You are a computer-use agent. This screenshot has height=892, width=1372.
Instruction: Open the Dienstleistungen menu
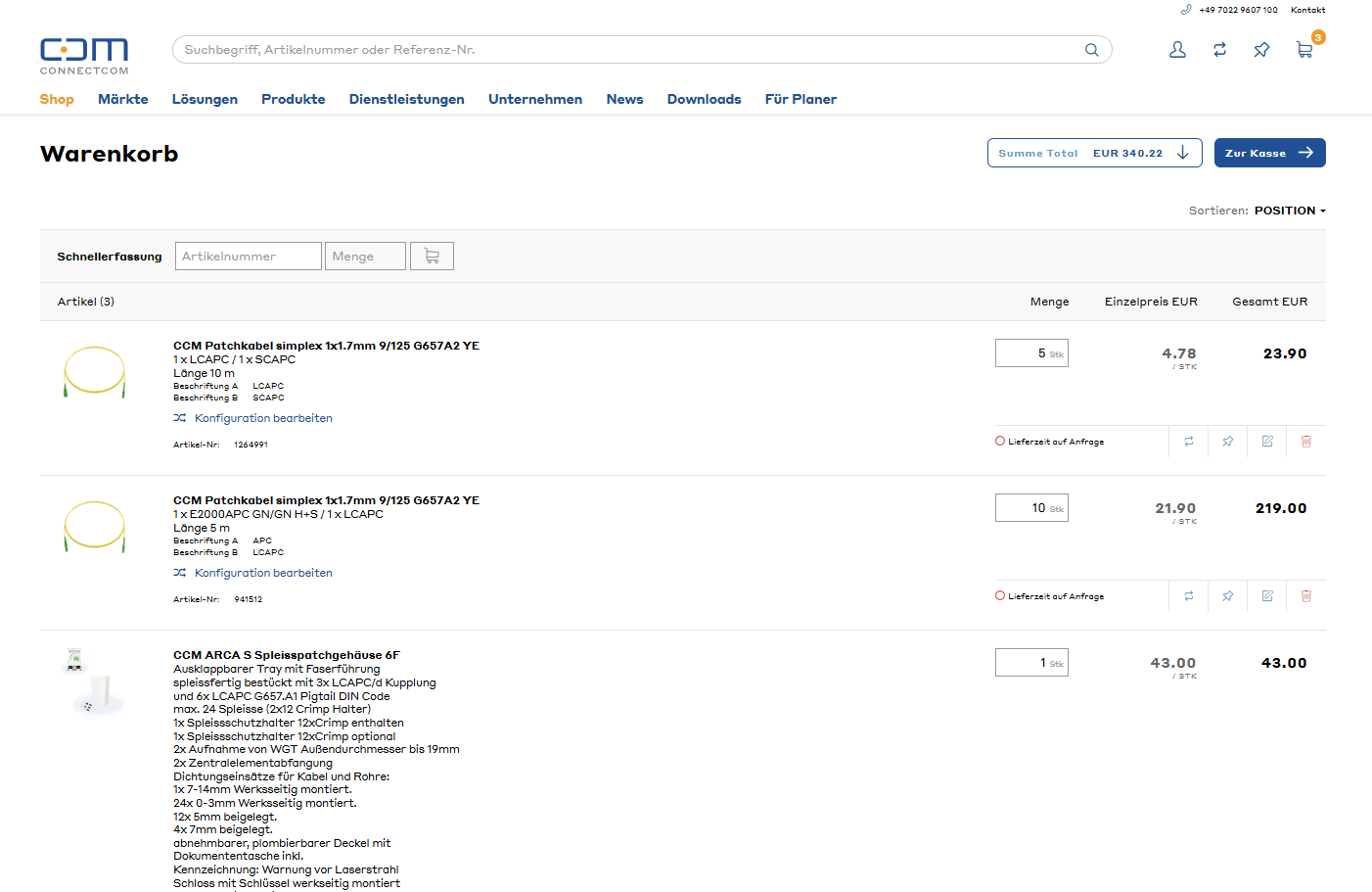point(407,99)
